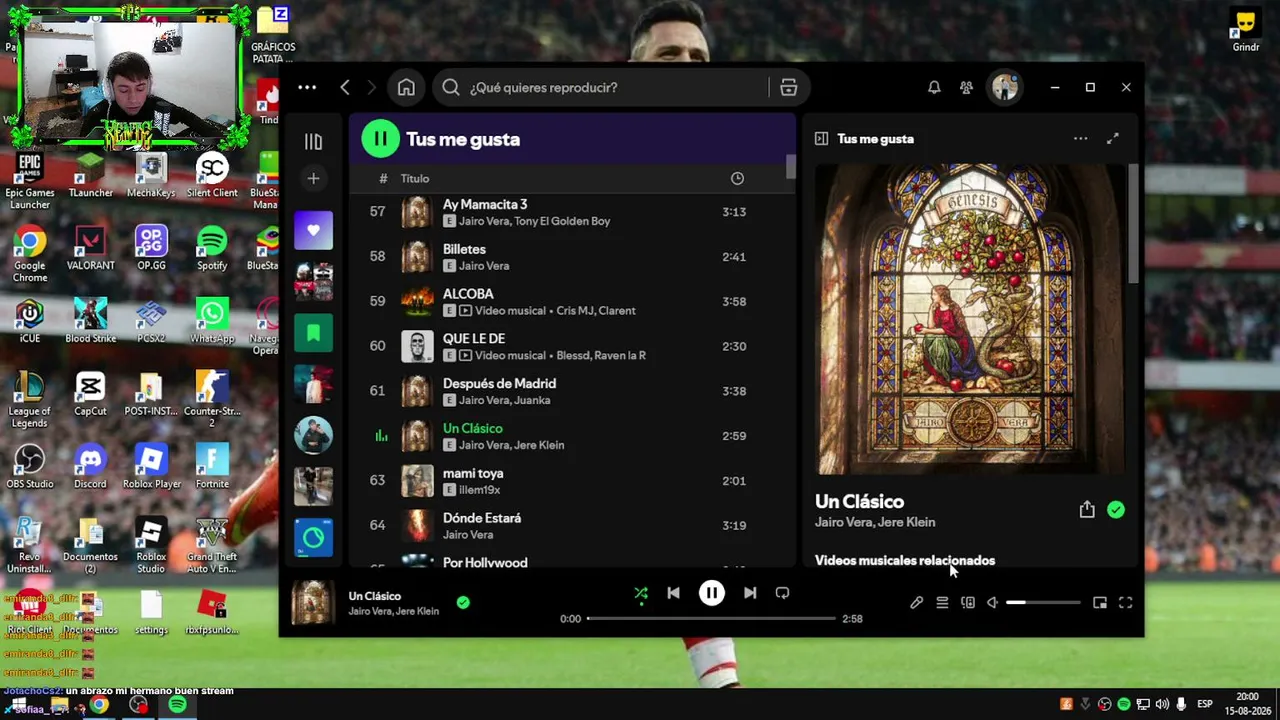Open the blue circle playlist in the sidebar
The image size is (1280, 720).
click(x=313, y=538)
